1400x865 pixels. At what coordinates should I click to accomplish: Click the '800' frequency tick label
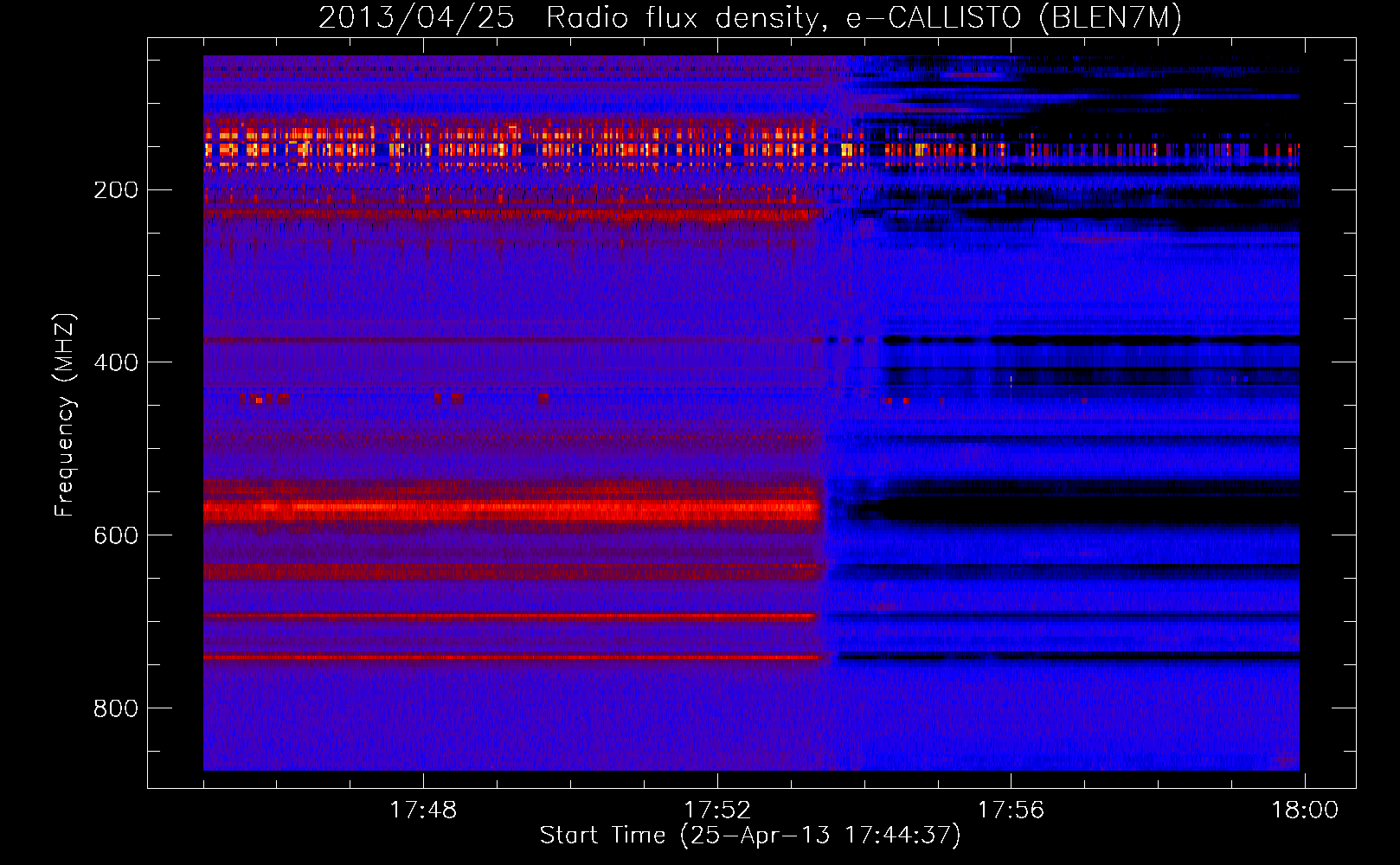click(x=116, y=708)
